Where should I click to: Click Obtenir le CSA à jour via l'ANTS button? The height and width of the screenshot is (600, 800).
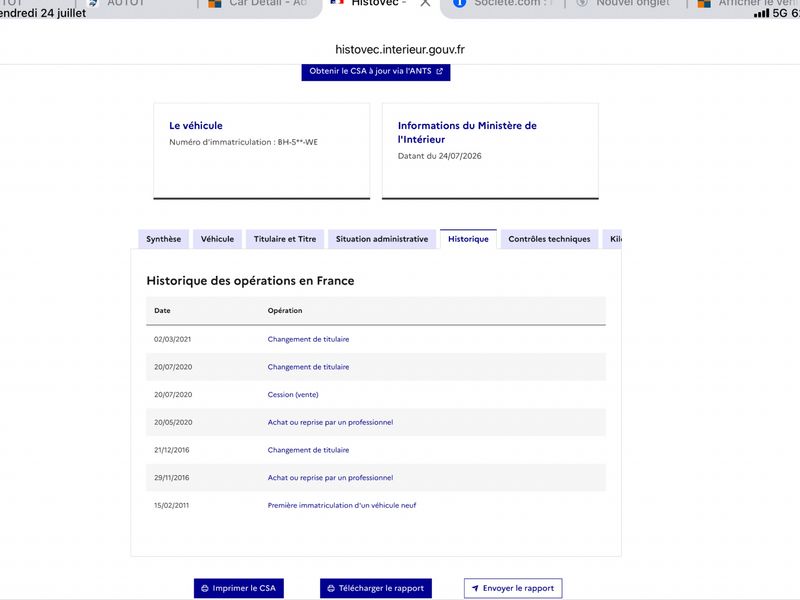click(x=376, y=71)
